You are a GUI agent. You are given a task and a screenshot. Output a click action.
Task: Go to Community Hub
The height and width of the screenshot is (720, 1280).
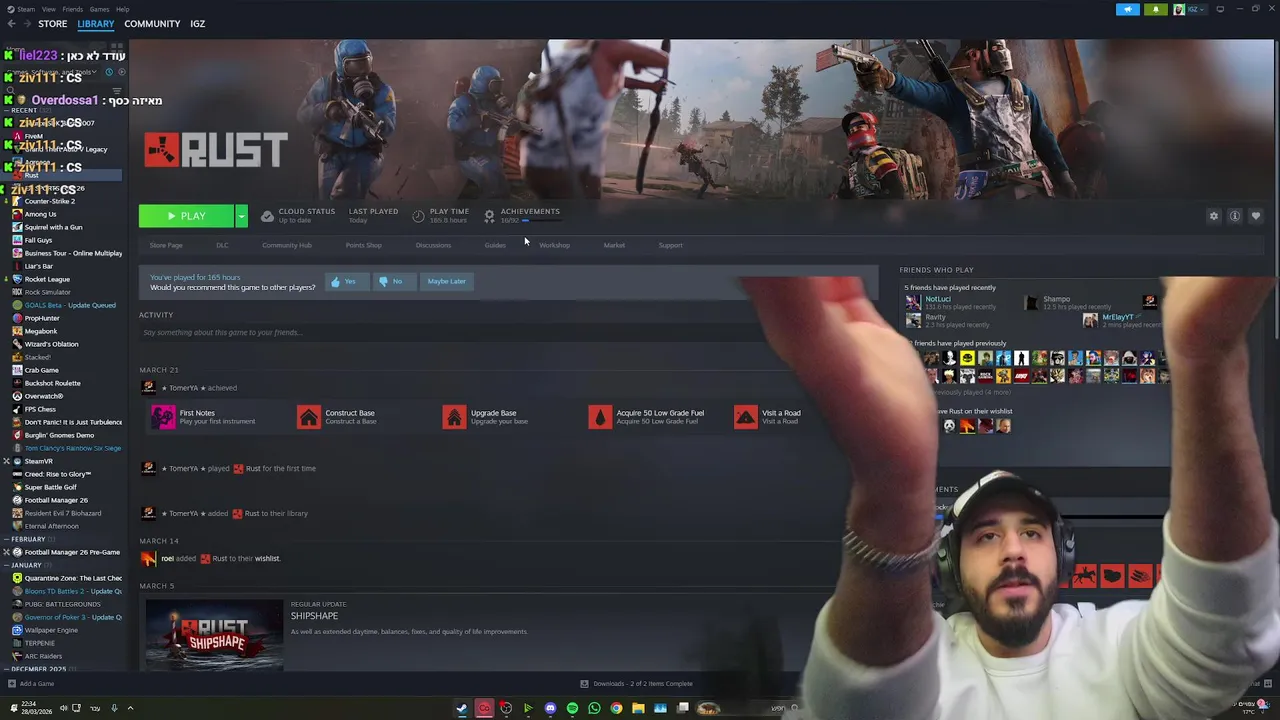[287, 245]
